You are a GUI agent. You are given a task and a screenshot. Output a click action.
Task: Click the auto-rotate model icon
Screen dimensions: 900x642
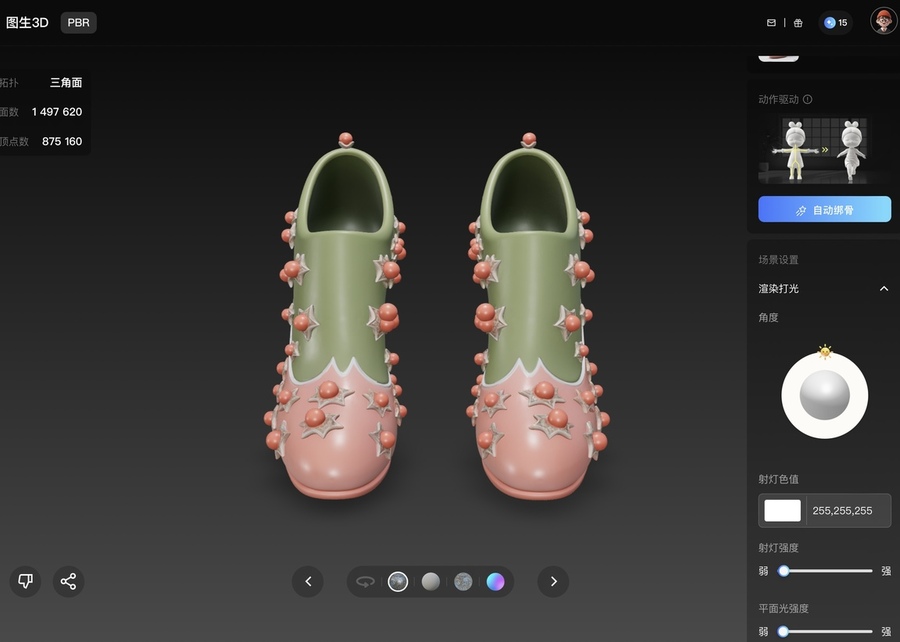click(x=366, y=581)
